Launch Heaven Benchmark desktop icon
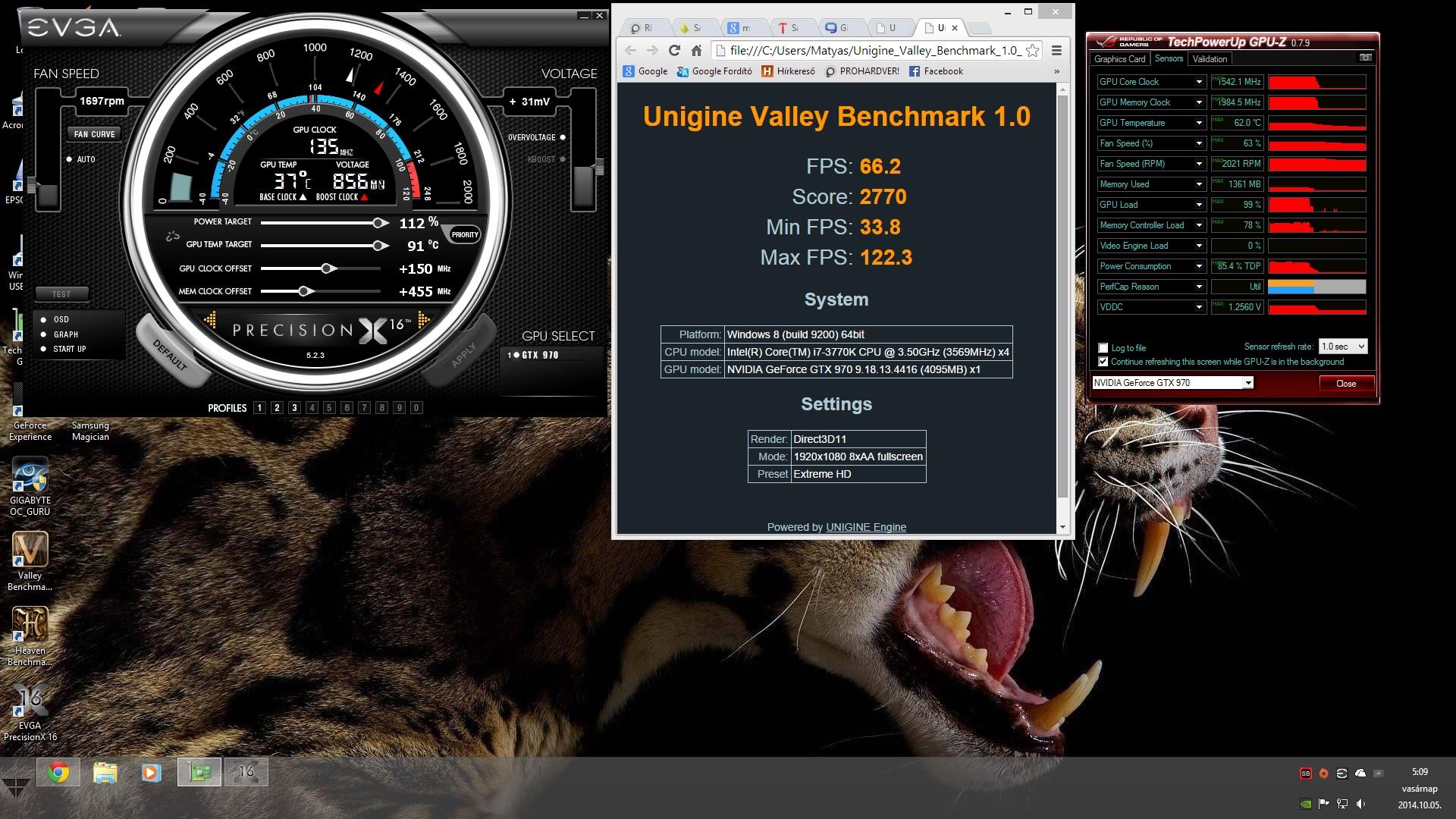 (30, 625)
